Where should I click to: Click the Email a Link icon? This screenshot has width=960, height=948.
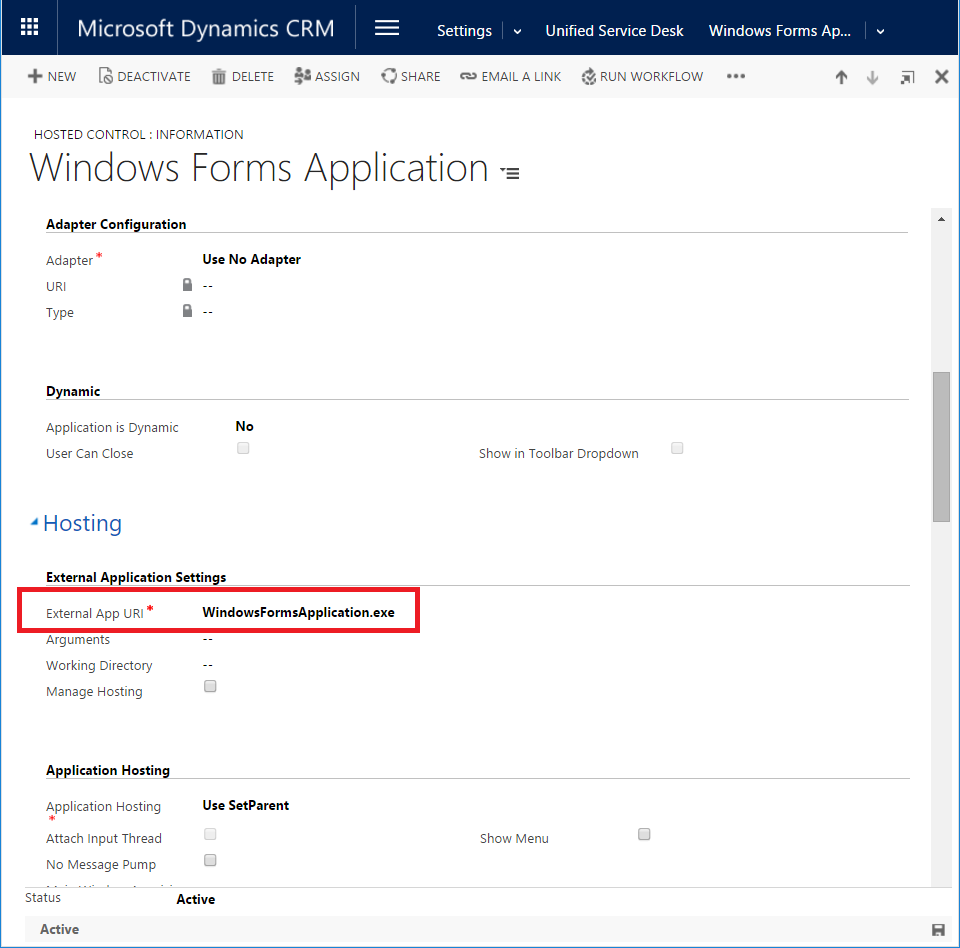(x=468, y=77)
